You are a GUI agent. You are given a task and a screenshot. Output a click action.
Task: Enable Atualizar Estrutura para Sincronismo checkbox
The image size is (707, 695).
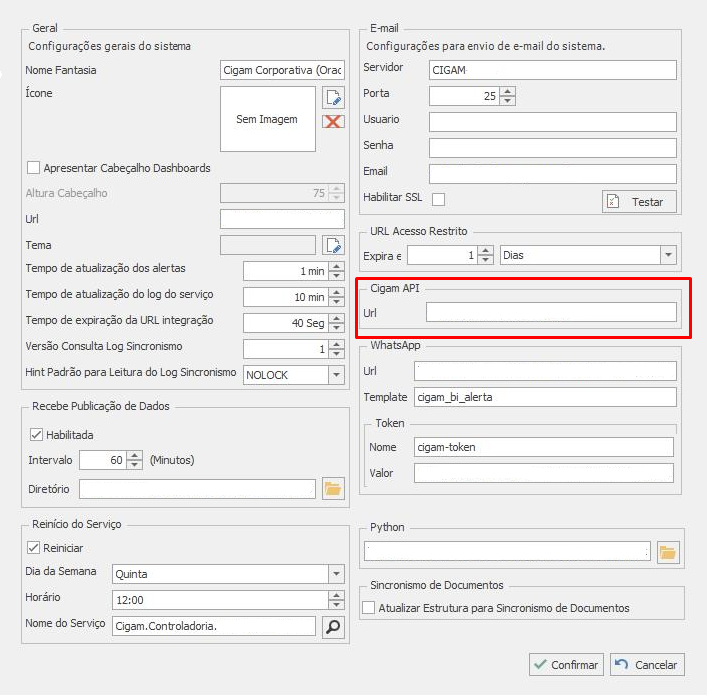coord(369,608)
